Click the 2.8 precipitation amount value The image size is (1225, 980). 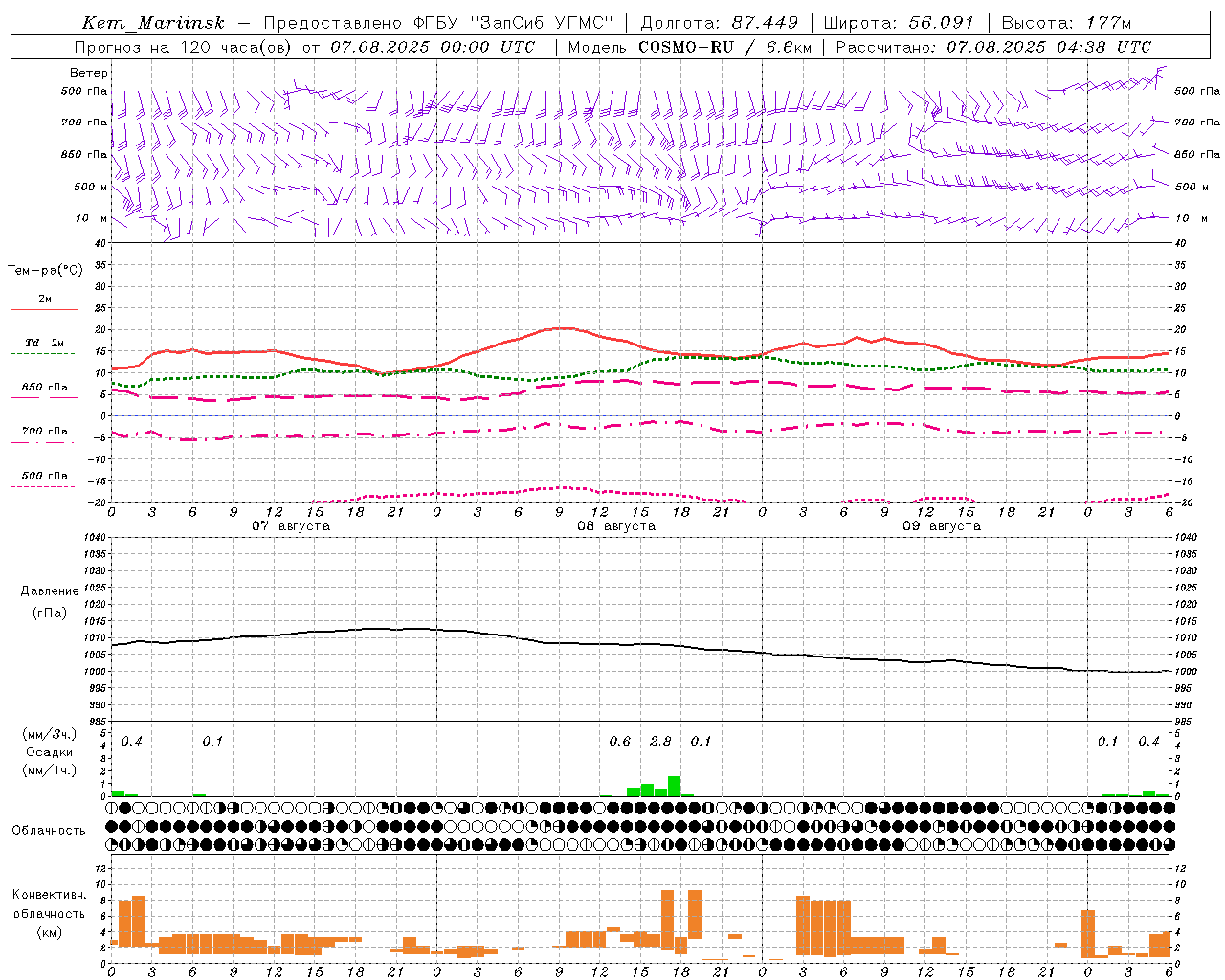[x=660, y=742]
